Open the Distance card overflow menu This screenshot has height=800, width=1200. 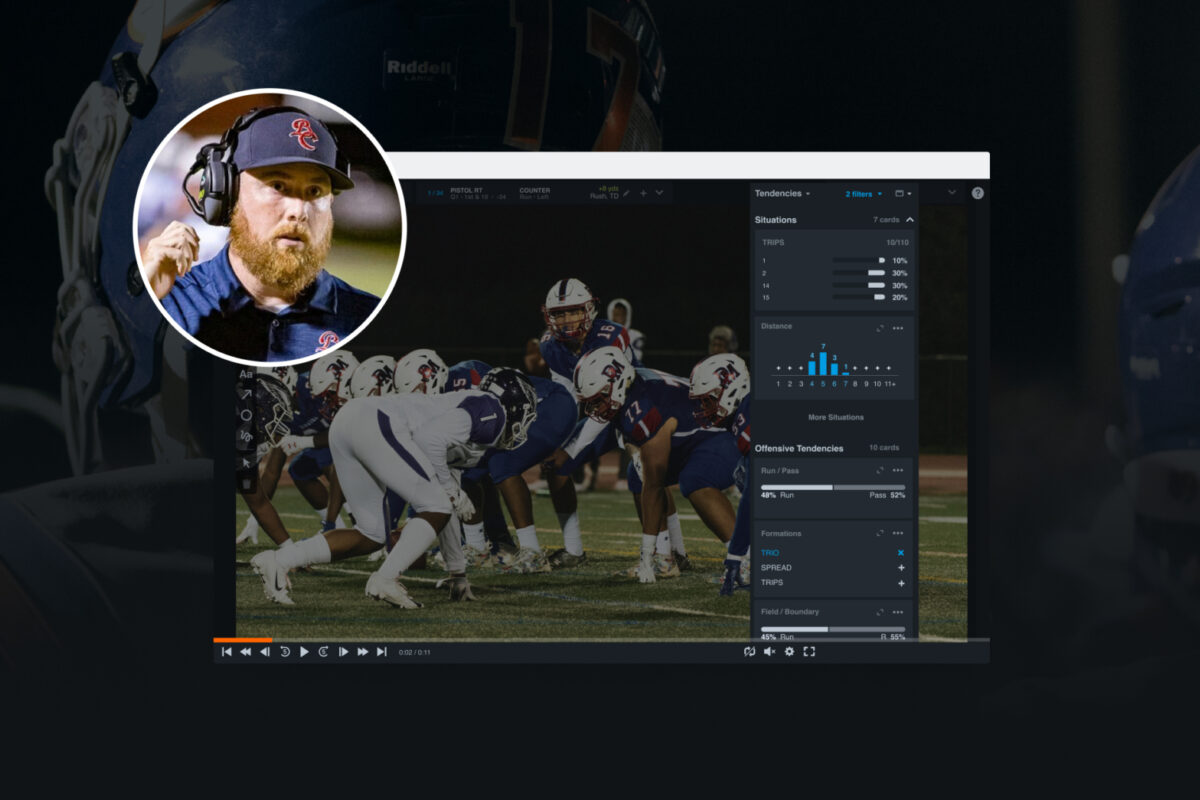(898, 328)
